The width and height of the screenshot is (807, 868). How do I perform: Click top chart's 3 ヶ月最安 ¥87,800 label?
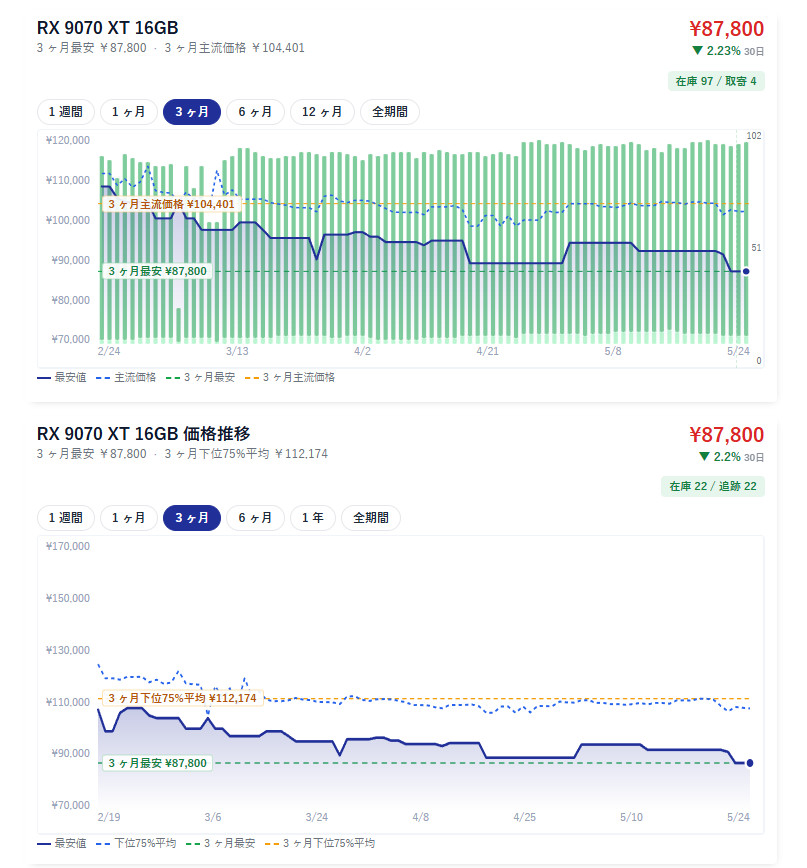pos(157,271)
